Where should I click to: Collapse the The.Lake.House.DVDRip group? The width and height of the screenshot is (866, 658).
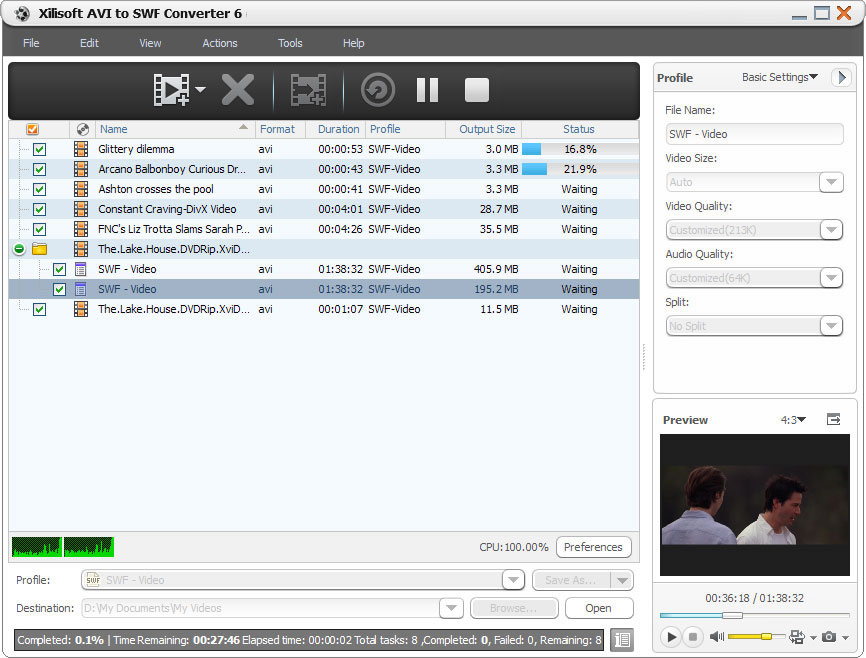point(18,249)
